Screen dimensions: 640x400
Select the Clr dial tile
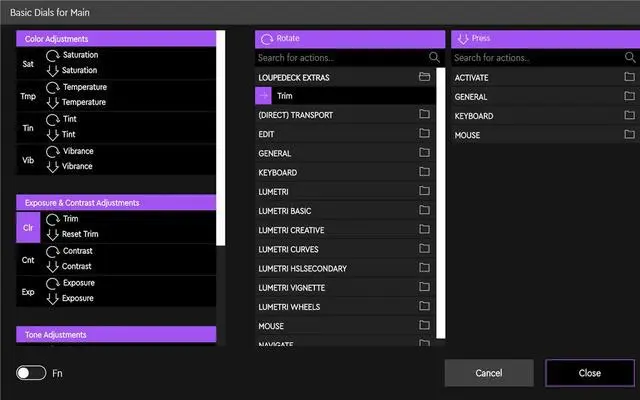[28, 227]
